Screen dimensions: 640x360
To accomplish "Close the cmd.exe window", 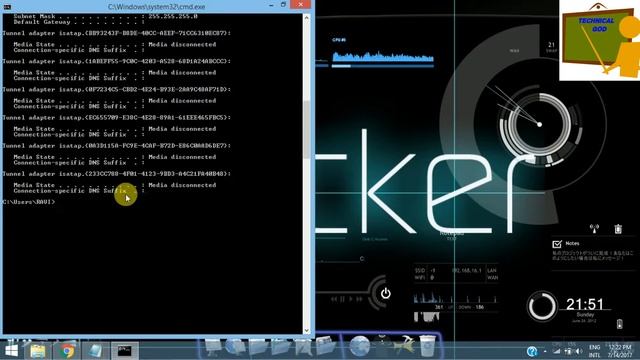I will click(301, 4).
